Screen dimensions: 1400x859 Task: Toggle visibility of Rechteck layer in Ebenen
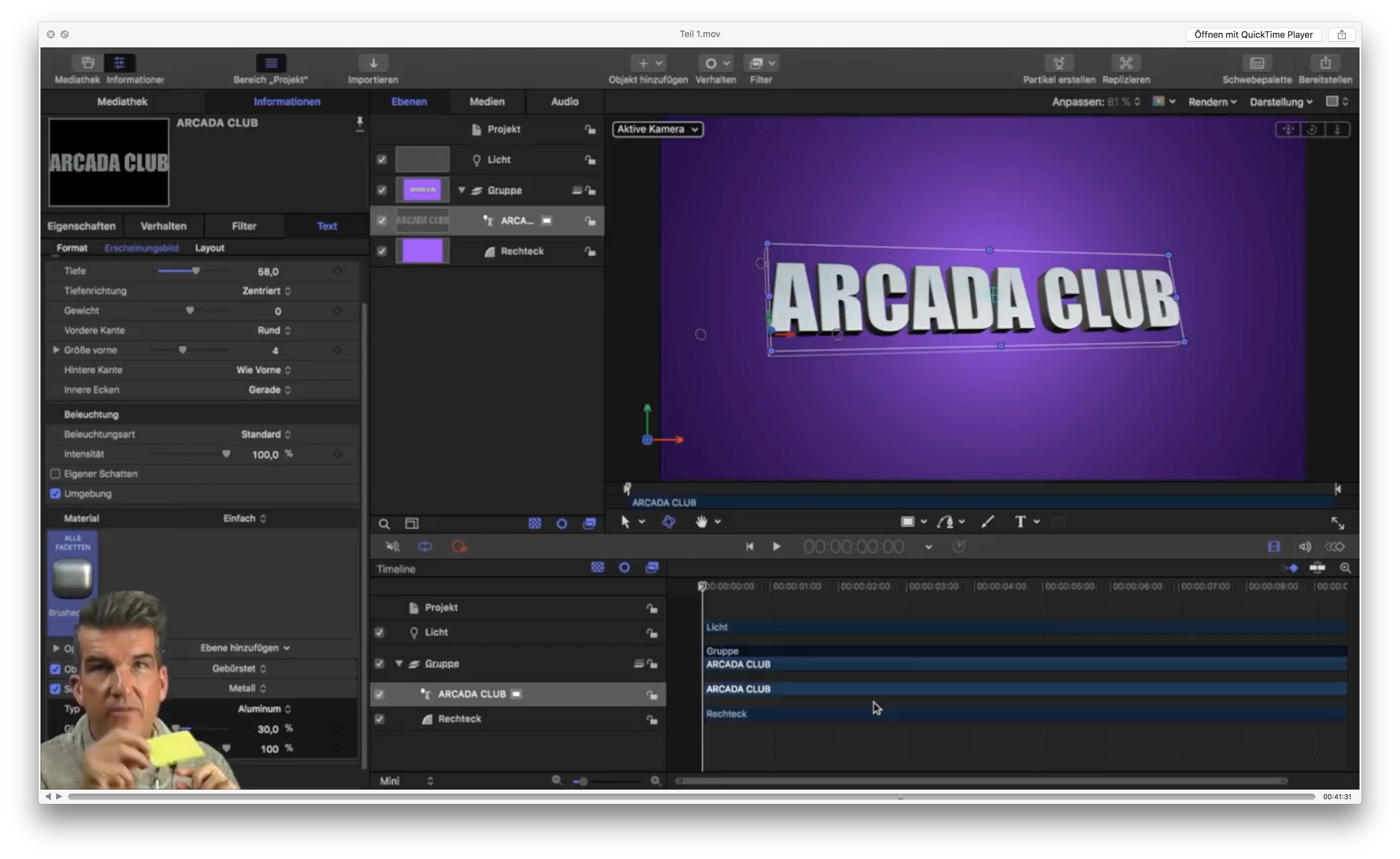[382, 251]
